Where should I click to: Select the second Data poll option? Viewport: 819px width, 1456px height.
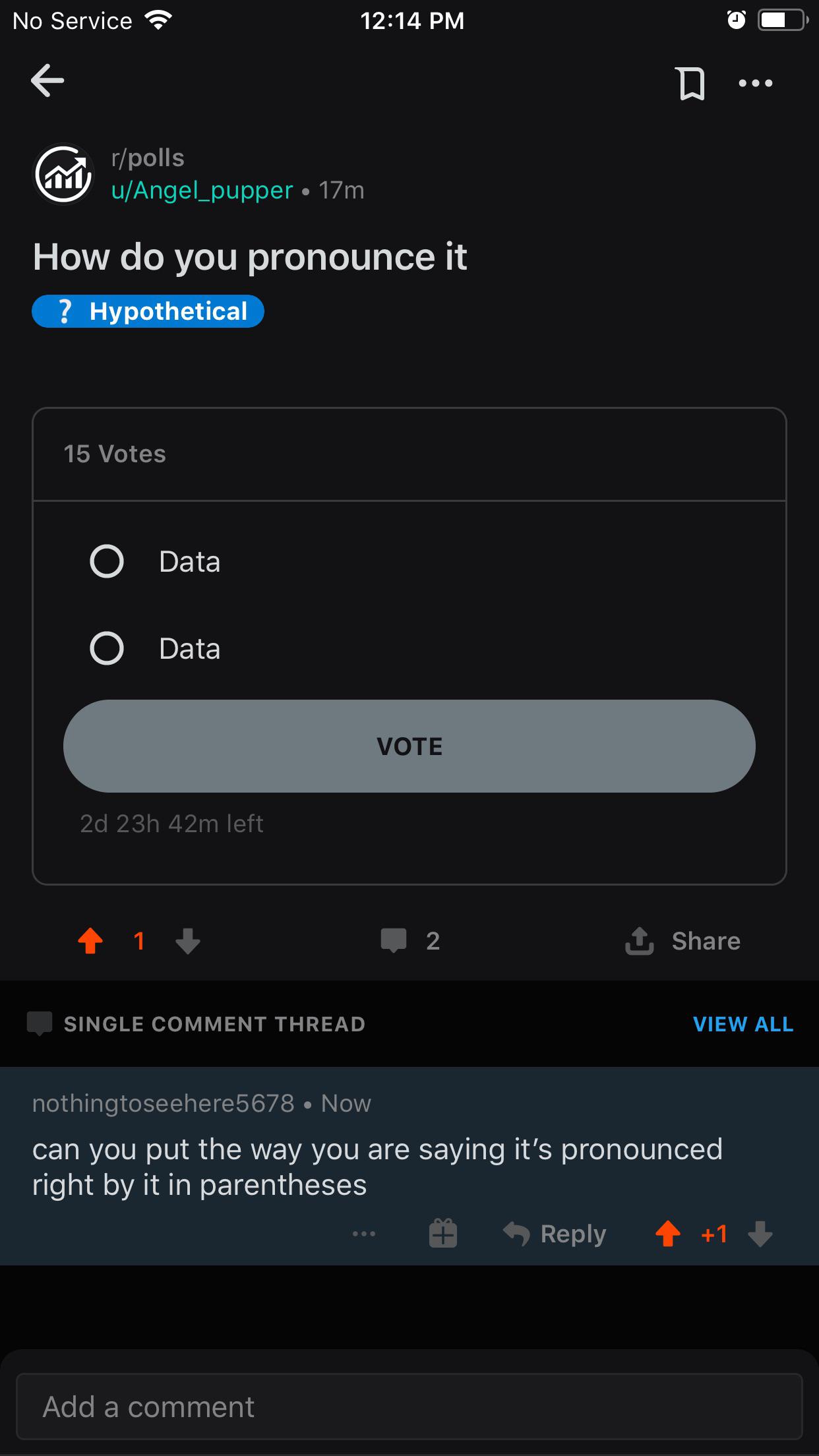[107, 649]
